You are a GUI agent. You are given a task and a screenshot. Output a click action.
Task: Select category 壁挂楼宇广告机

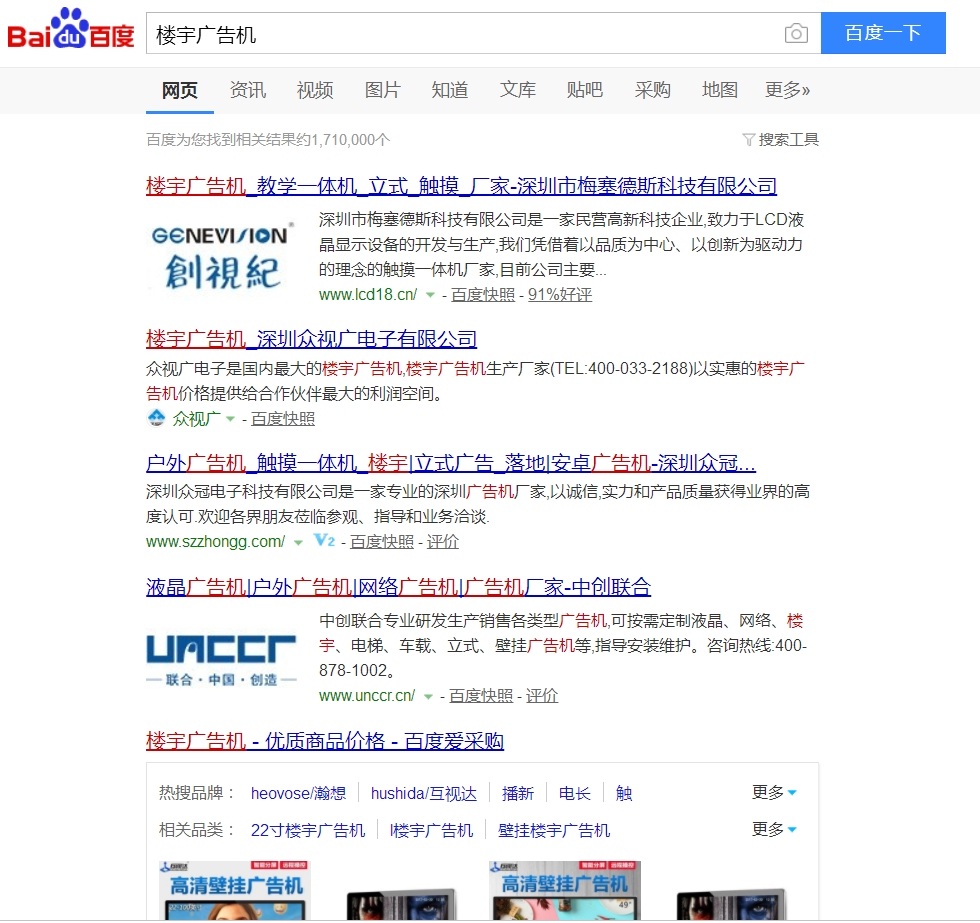(554, 830)
